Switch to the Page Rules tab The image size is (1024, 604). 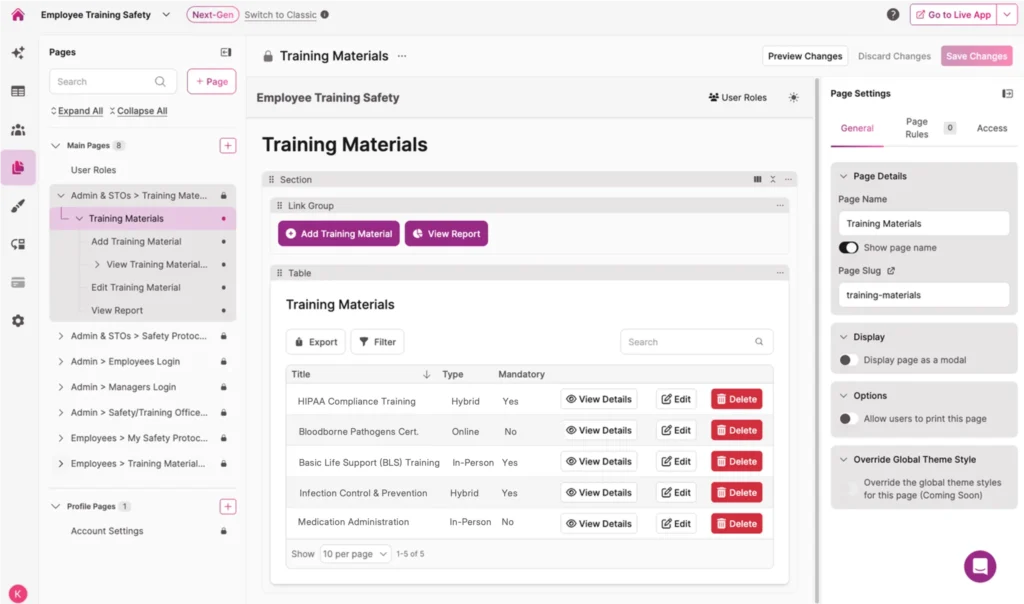tap(917, 128)
